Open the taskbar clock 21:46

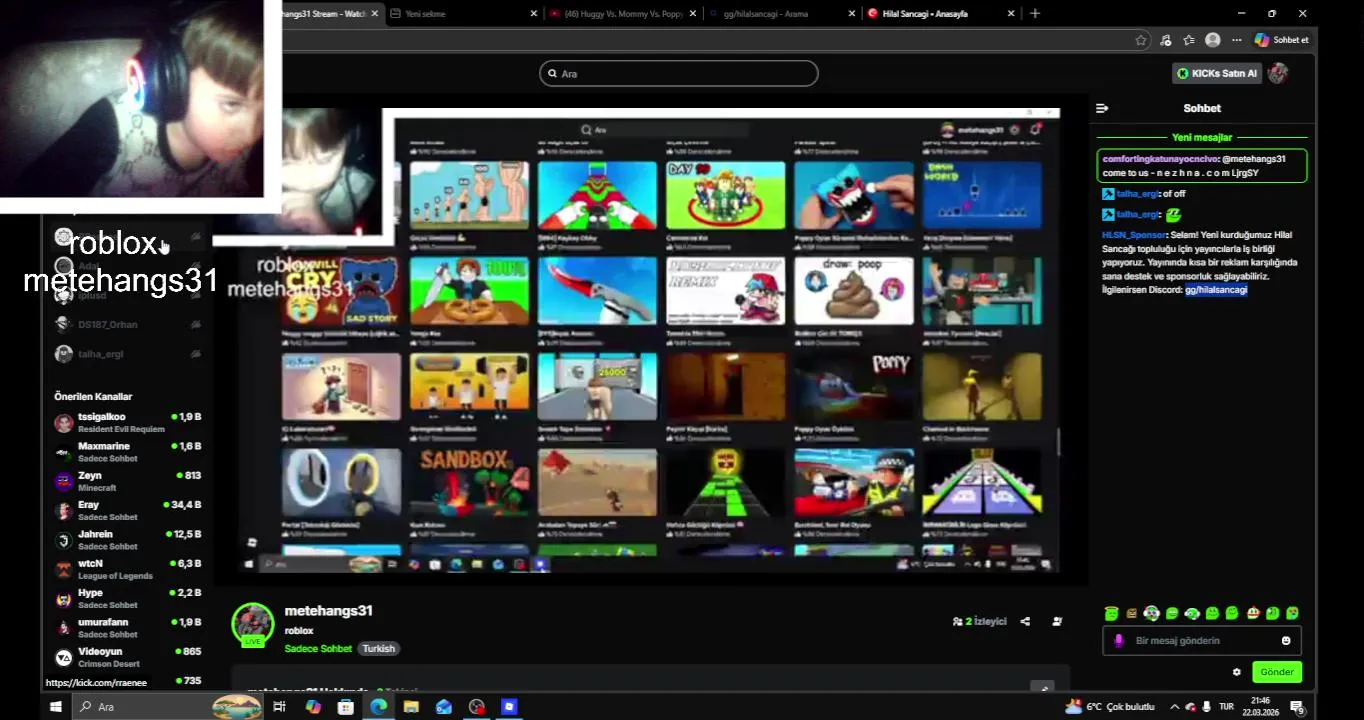coord(1261,707)
